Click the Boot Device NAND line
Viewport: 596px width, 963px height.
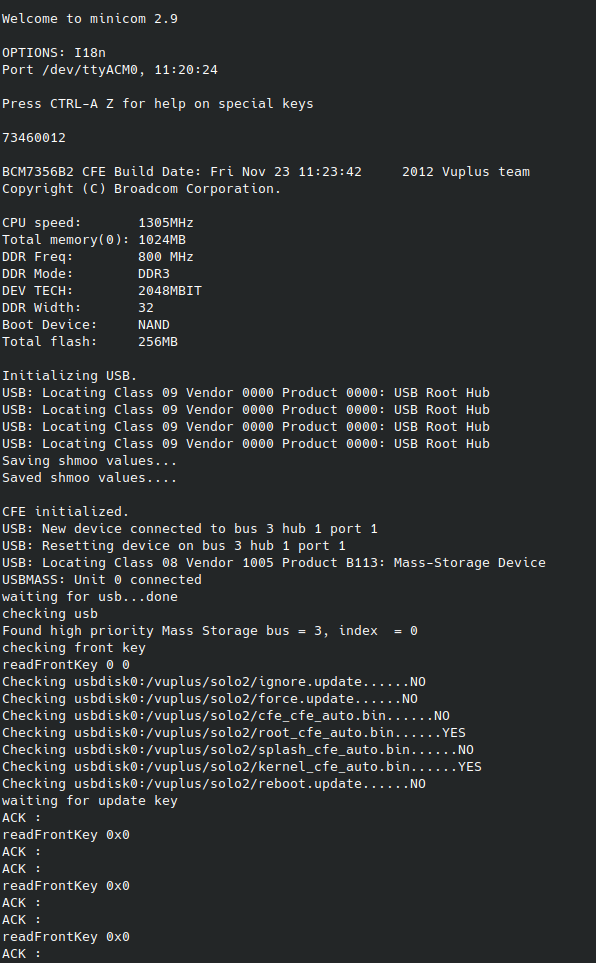tap(86, 325)
